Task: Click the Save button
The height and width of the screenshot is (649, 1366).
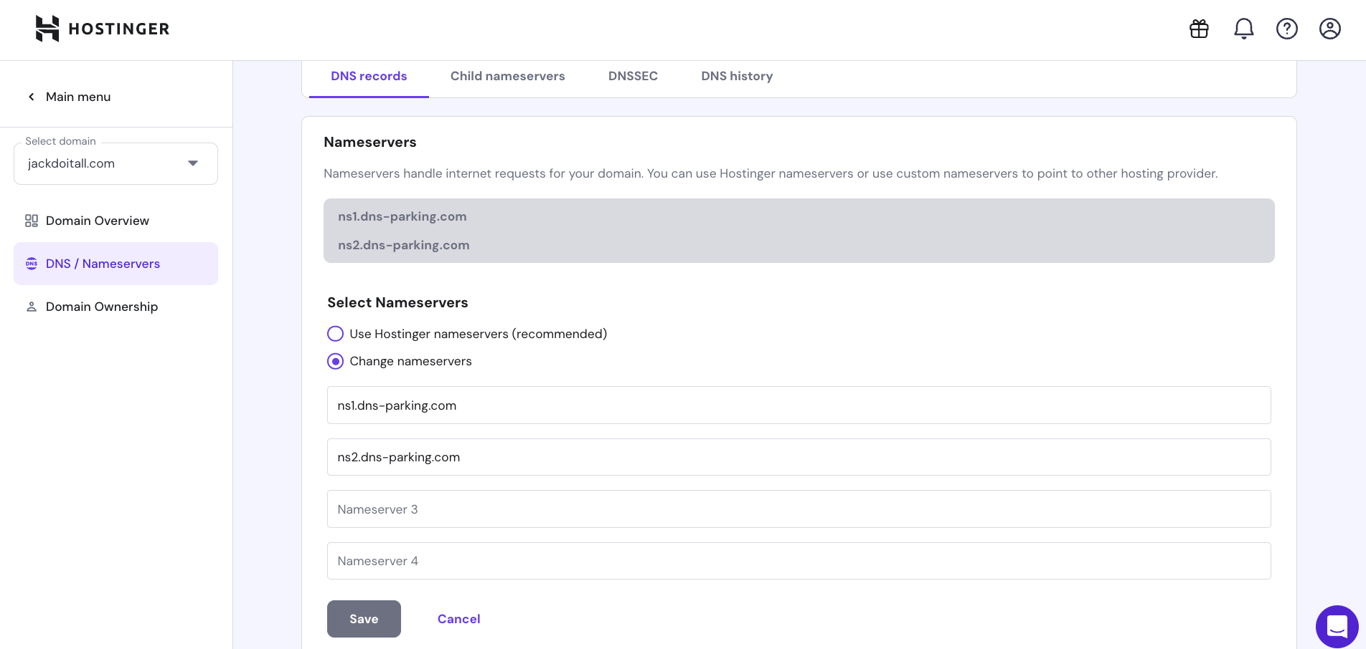Action: point(363,618)
